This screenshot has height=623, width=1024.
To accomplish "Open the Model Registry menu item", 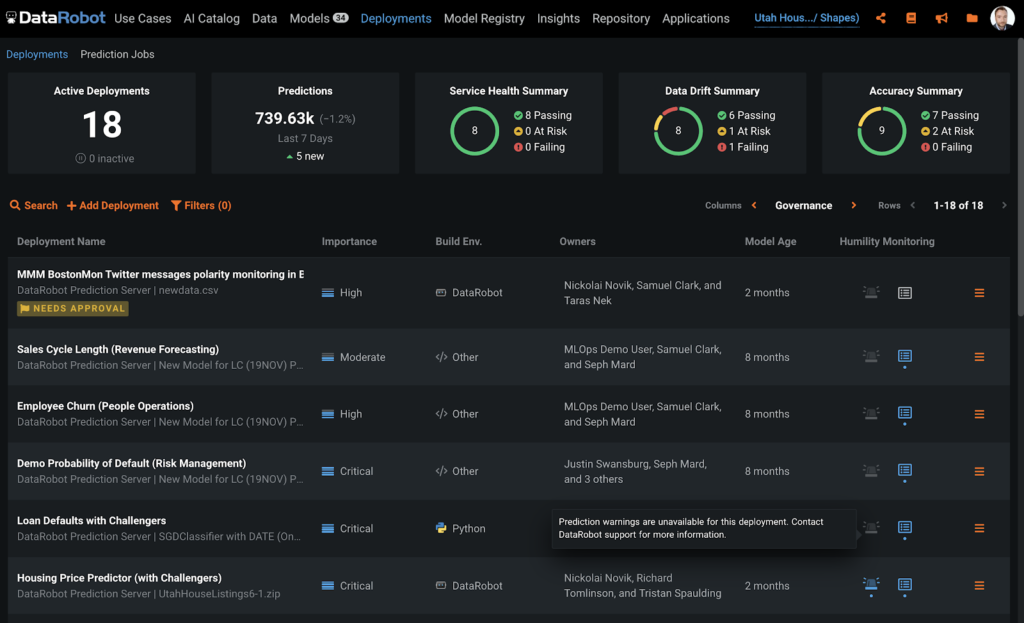I will 484,18.
